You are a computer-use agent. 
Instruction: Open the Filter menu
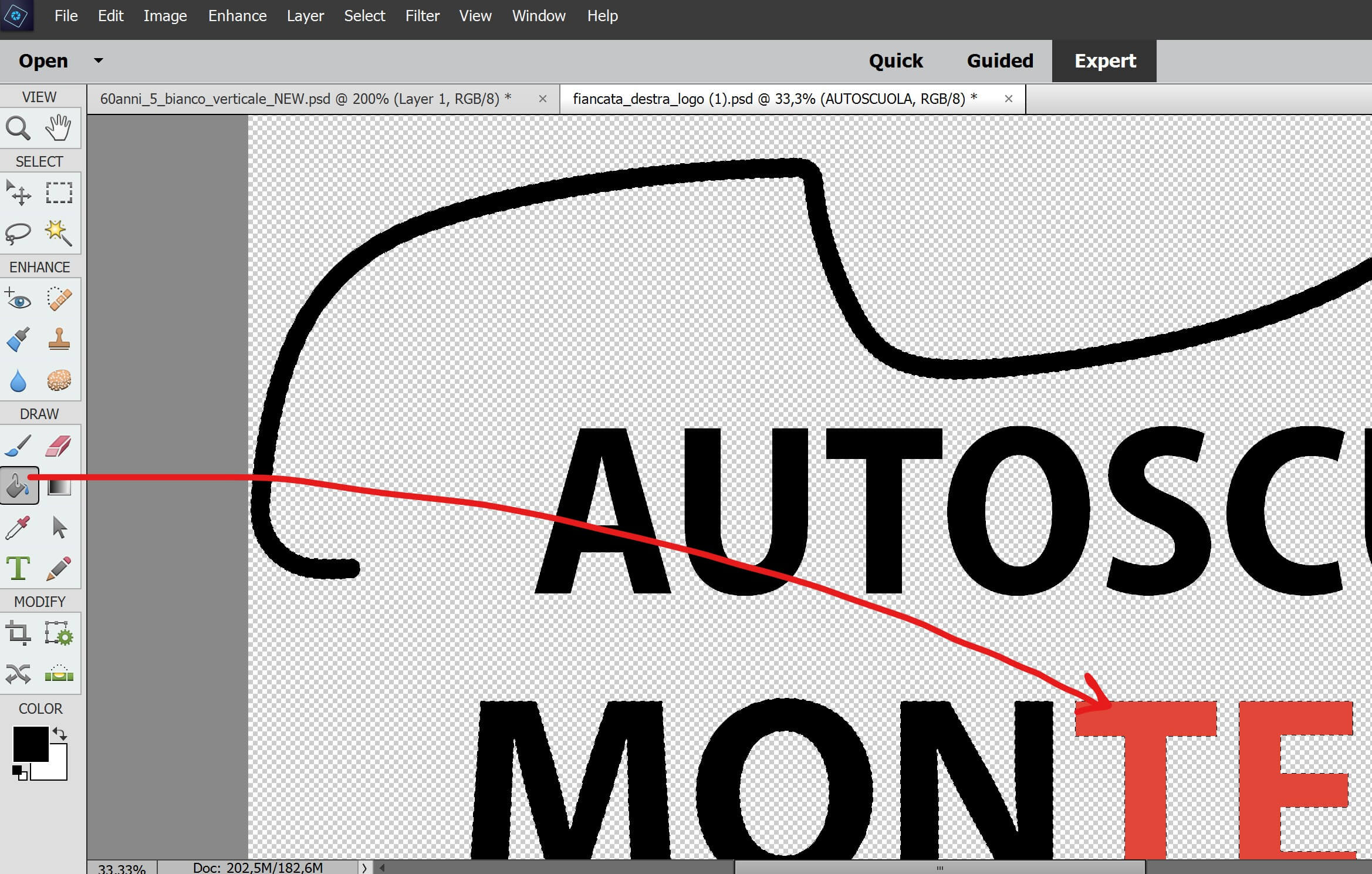[x=422, y=16]
